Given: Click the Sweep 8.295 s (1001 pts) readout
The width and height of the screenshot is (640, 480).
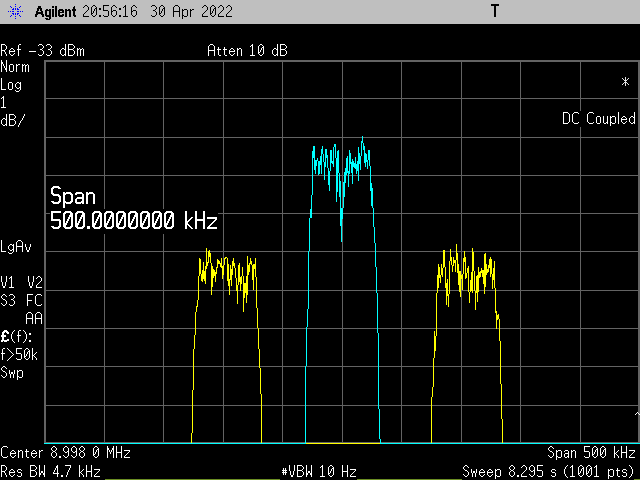Looking at the screenshot, I should [549, 472].
